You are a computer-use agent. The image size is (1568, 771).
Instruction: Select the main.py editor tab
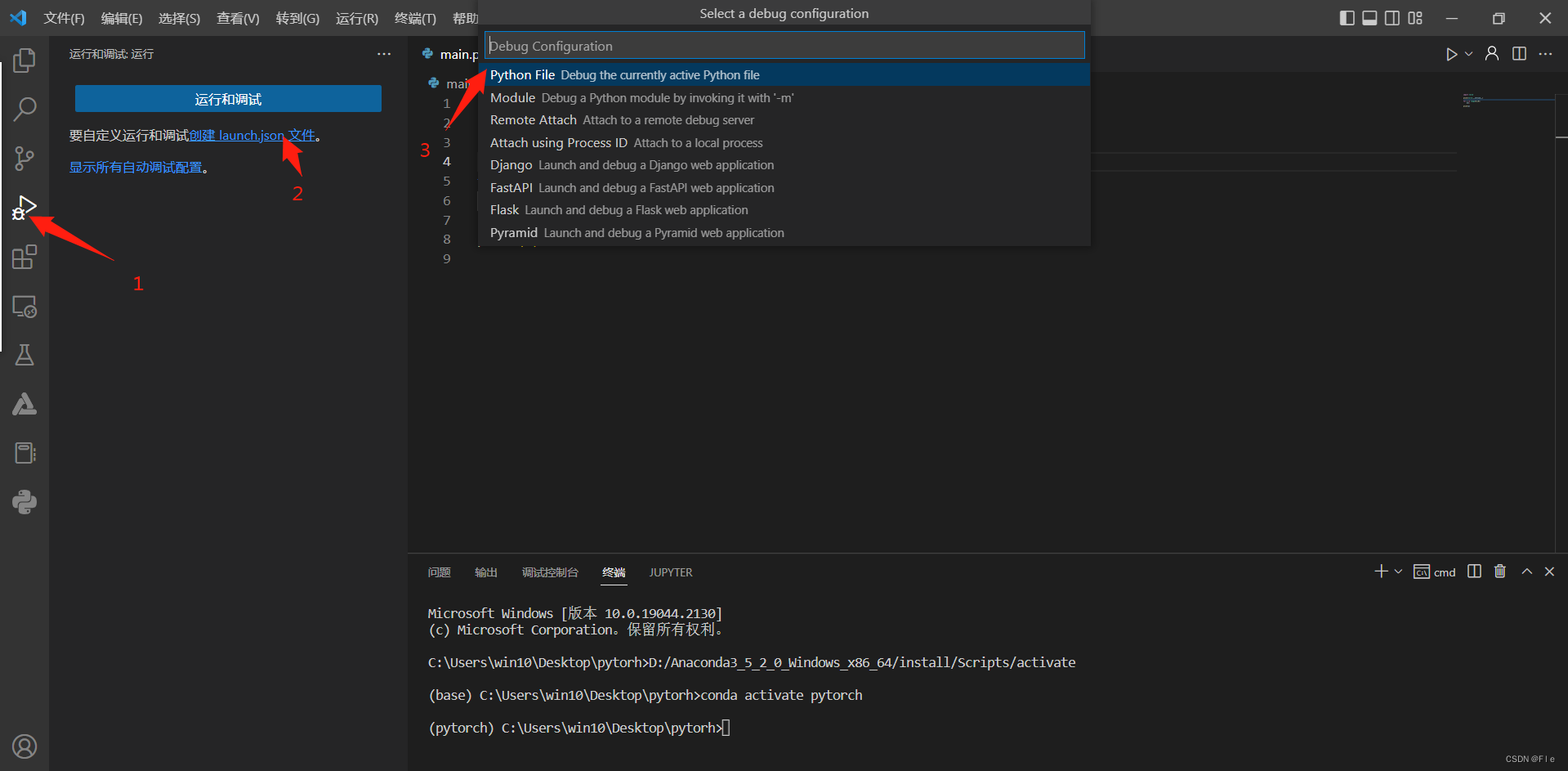[x=449, y=54]
